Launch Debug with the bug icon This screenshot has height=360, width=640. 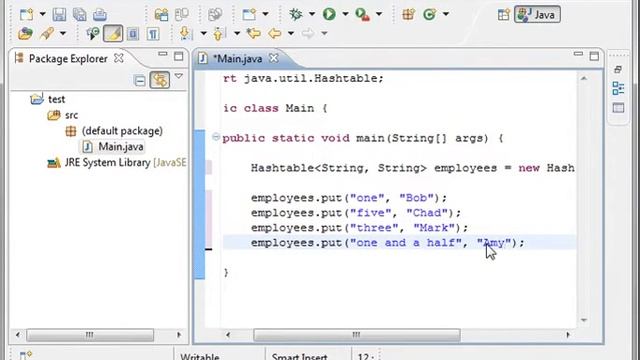click(x=296, y=14)
